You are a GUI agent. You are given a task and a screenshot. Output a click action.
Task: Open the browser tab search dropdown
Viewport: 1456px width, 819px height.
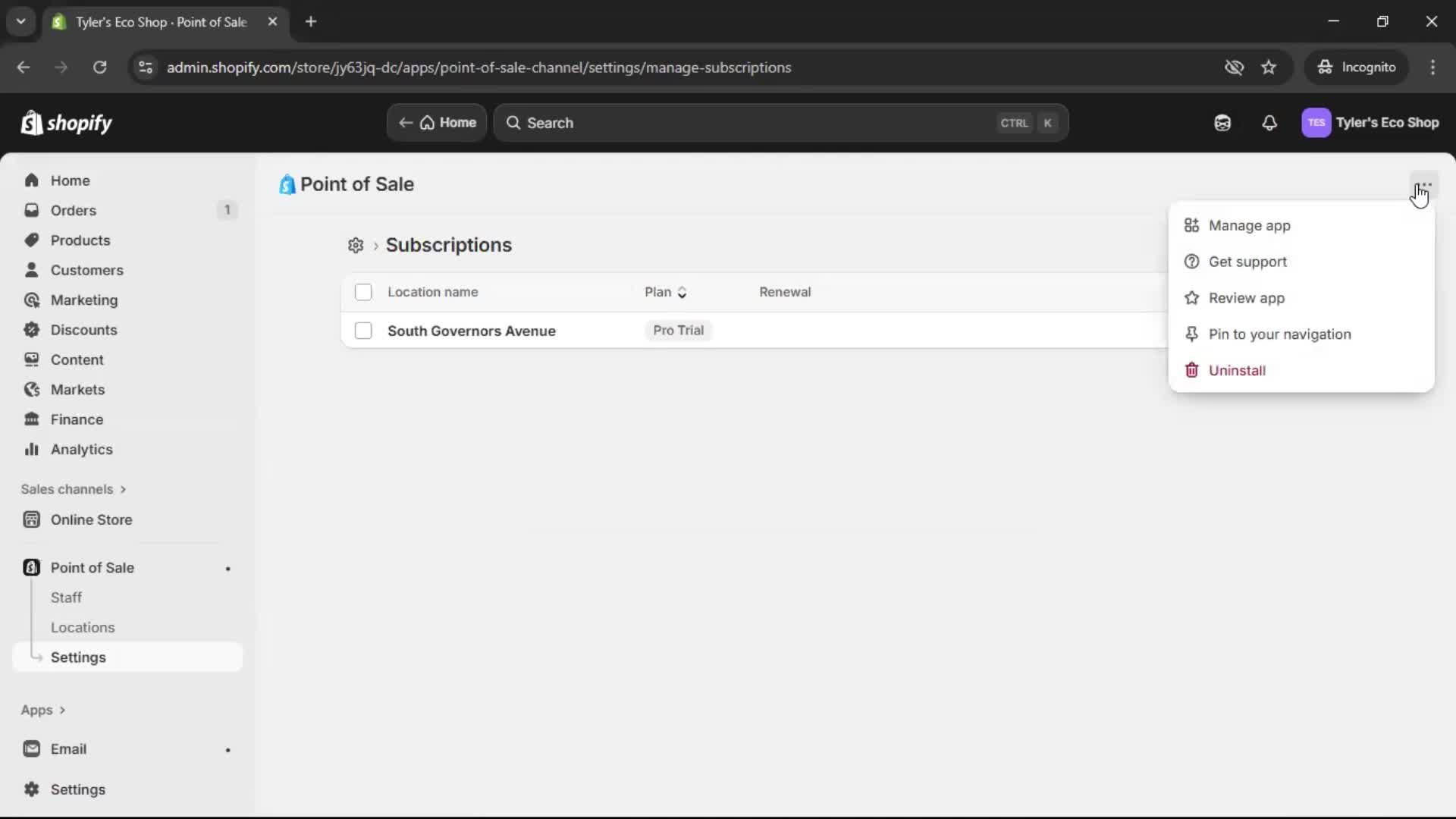(x=21, y=21)
